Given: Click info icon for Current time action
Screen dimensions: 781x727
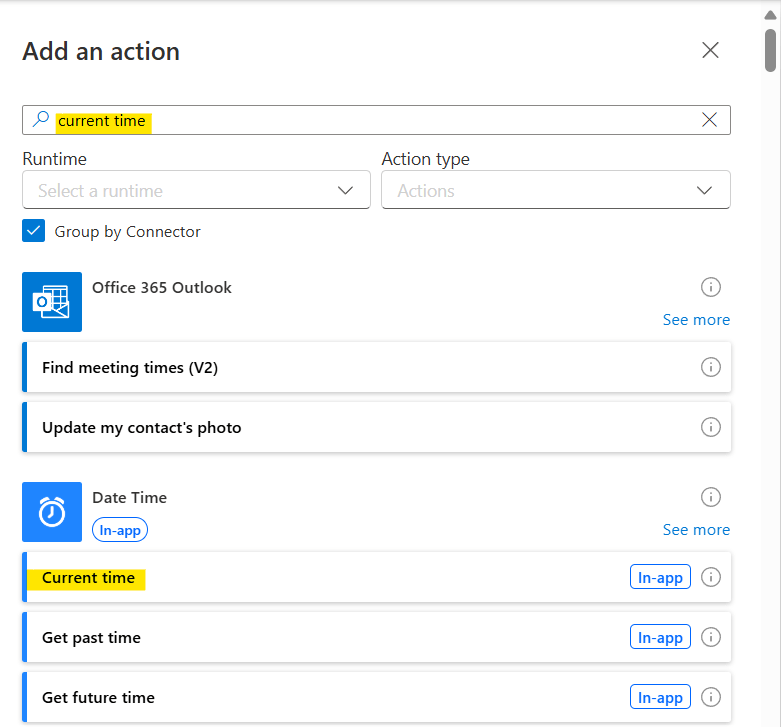Looking at the screenshot, I should click(710, 577).
